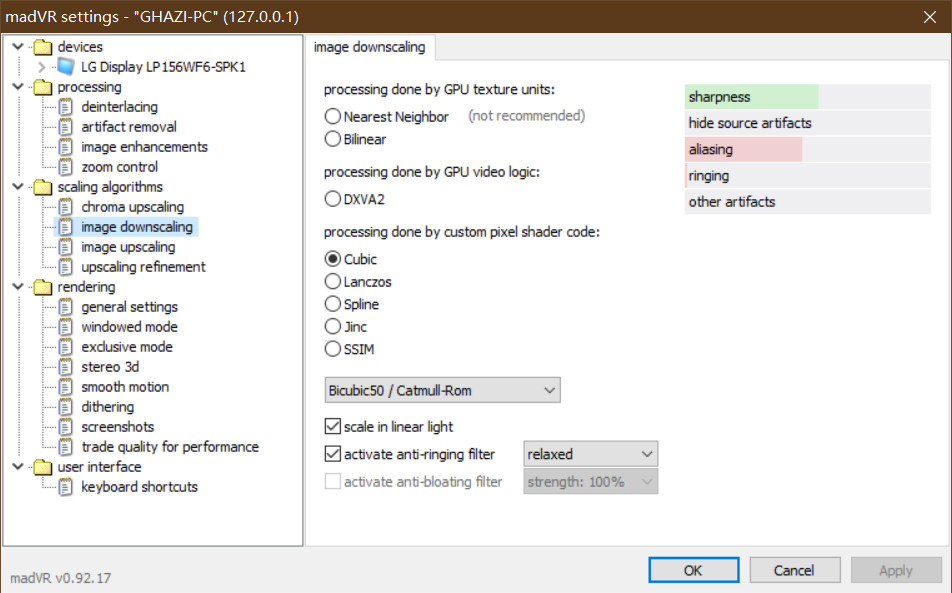
Task: Open image upscaling in the tree
Action: coord(128,247)
